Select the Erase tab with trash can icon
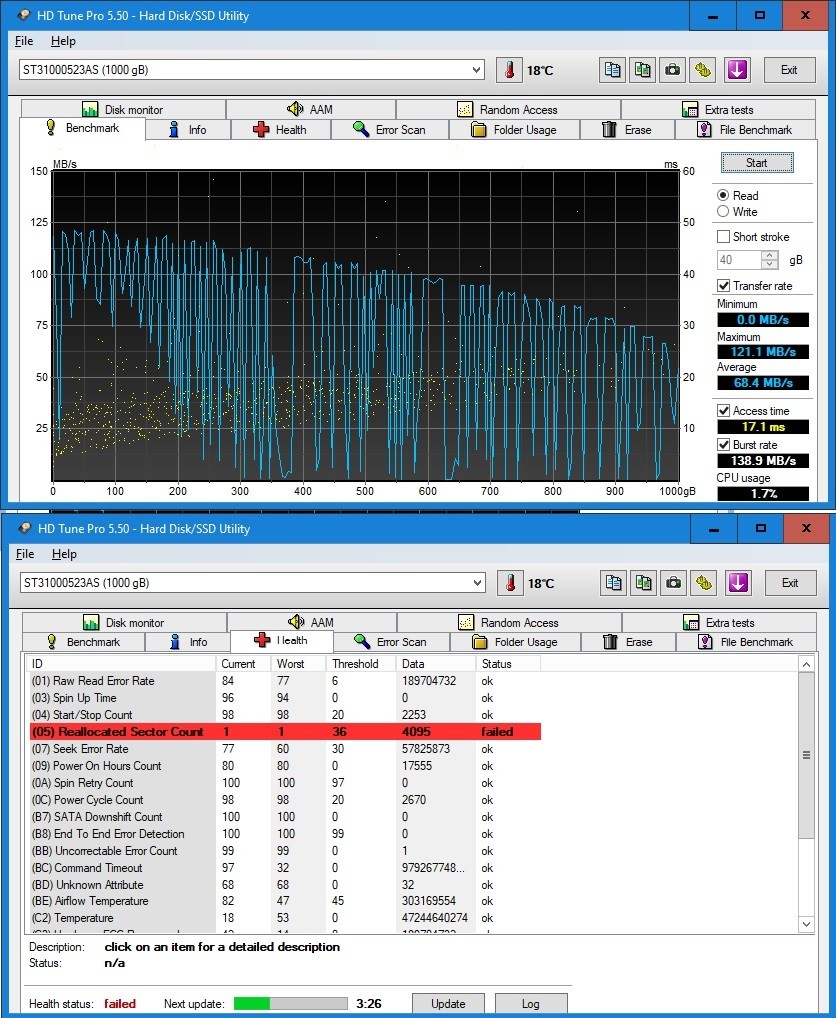 point(628,129)
